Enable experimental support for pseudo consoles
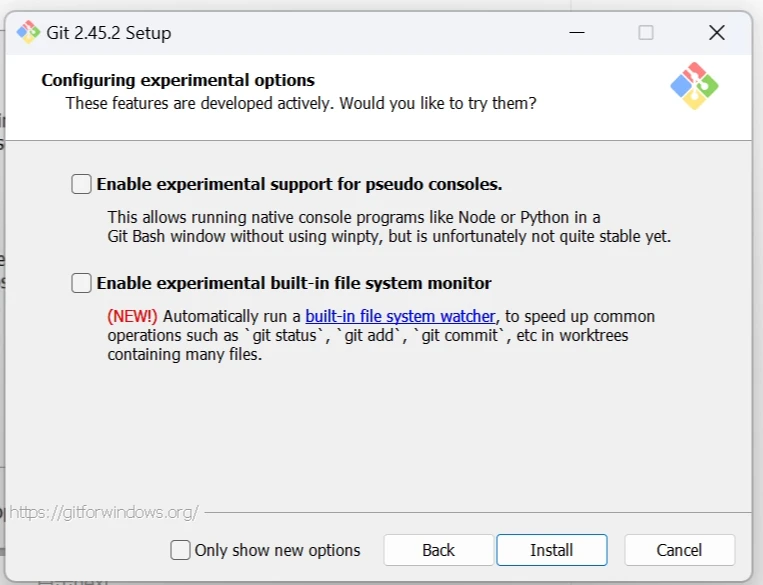 81,184
